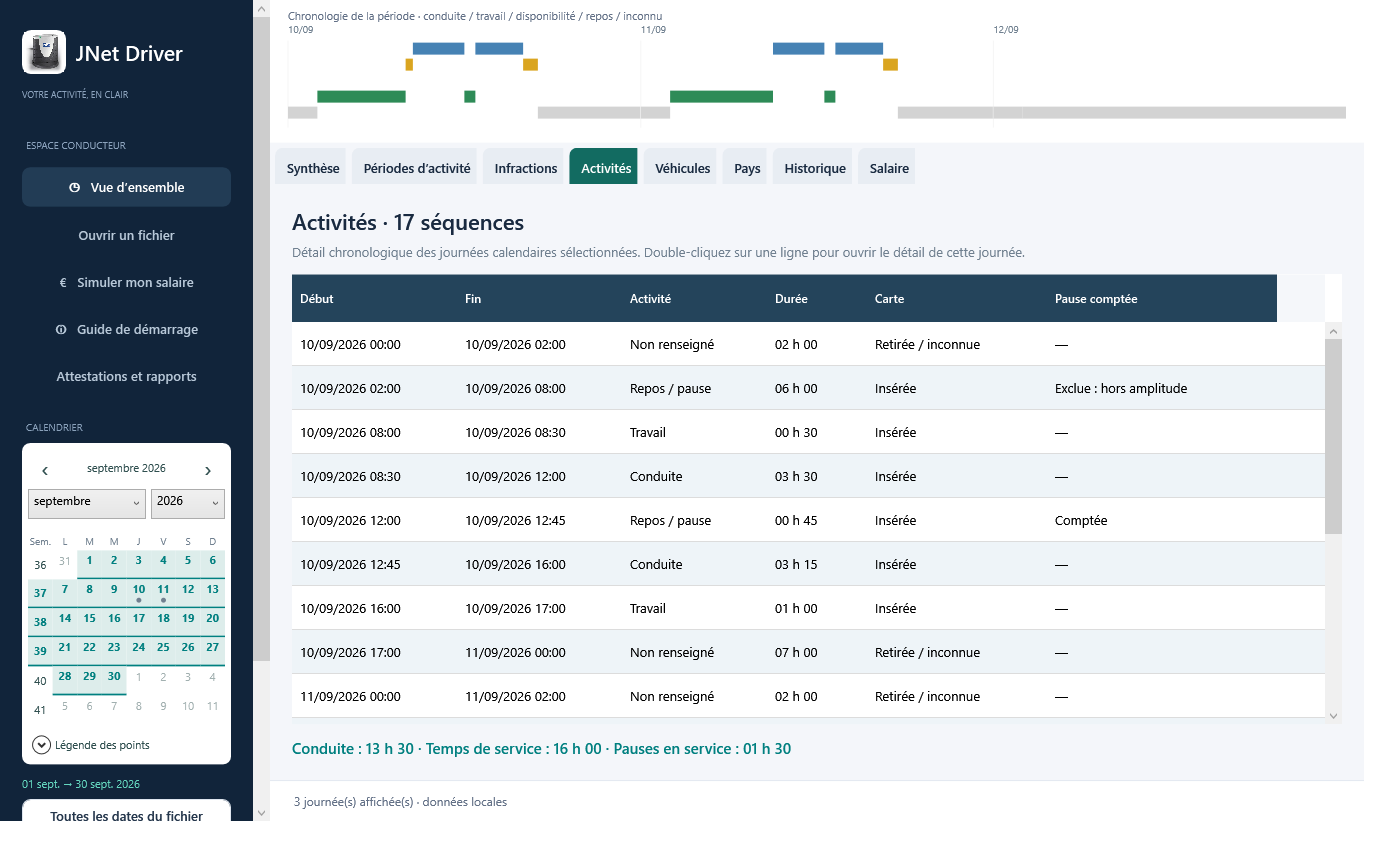Open the septembre month dropdown
The height and width of the screenshot is (860, 1380).
[x=87, y=503]
